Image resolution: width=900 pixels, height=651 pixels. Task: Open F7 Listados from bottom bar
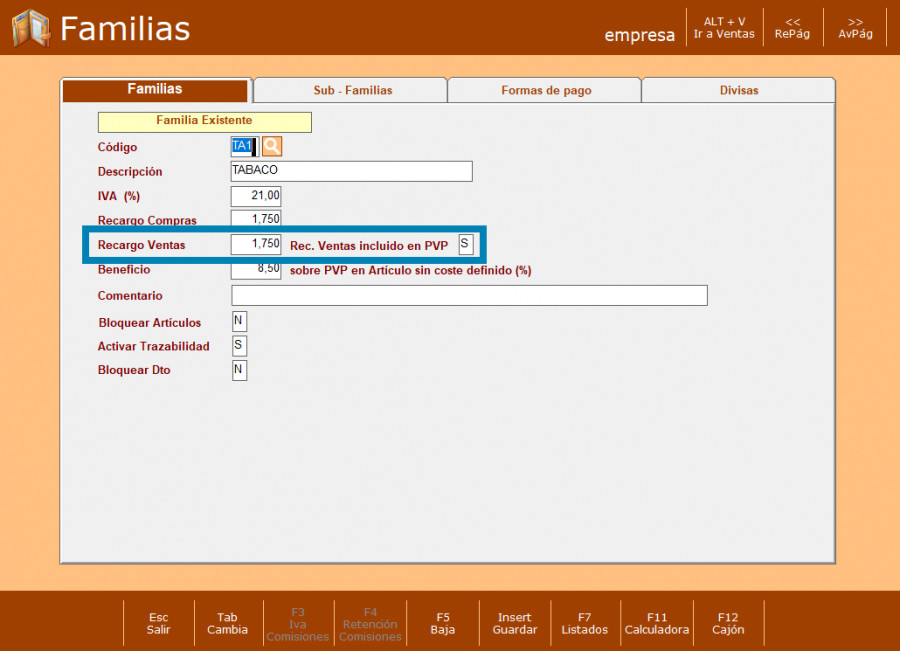[585, 623]
